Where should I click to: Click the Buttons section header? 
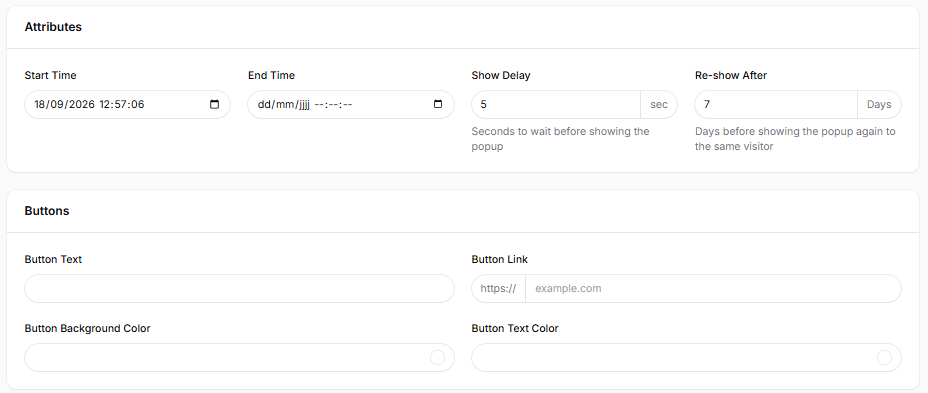[47, 211]
